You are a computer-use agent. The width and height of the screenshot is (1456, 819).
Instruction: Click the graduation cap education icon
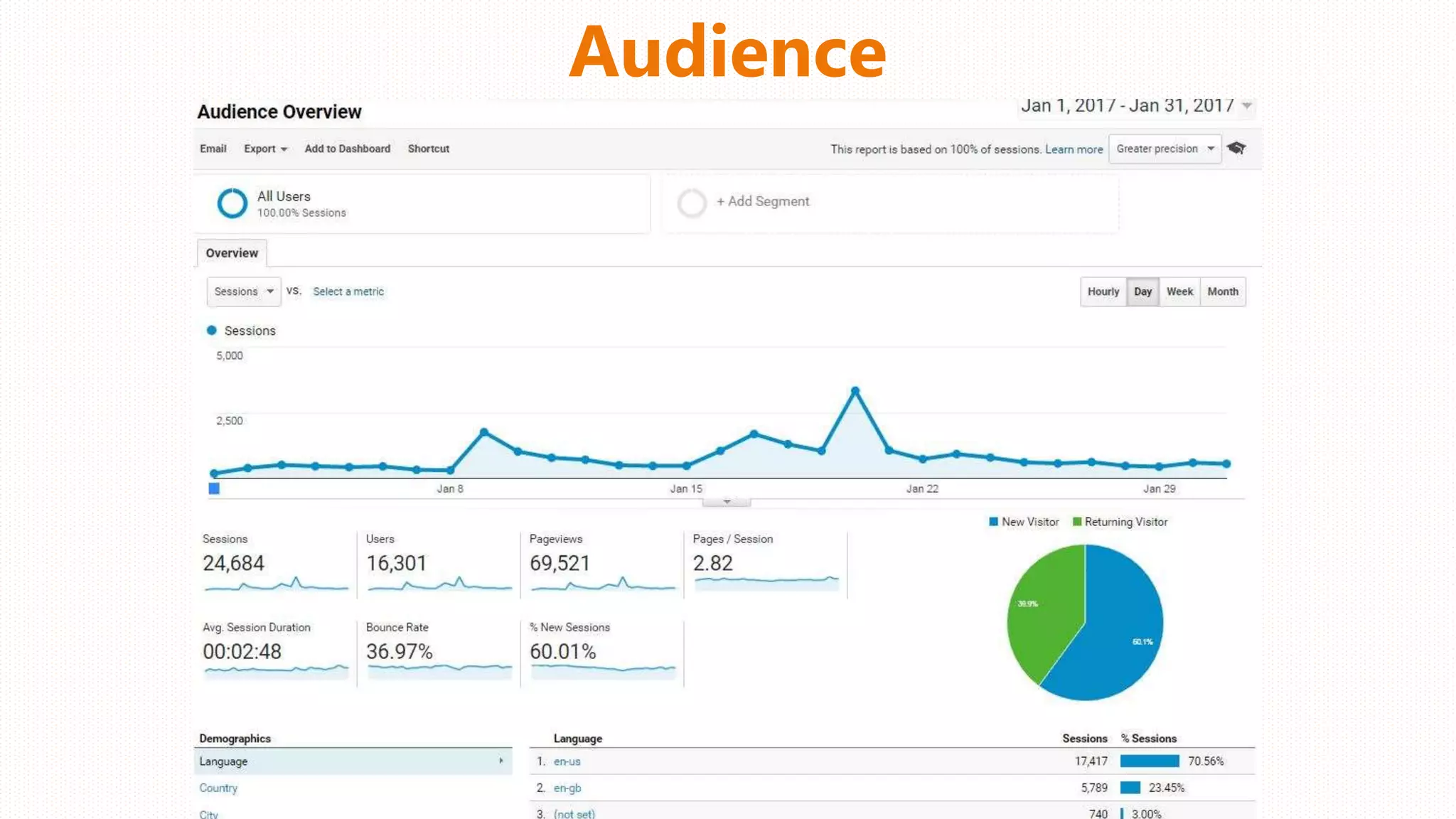[1236, 148]
